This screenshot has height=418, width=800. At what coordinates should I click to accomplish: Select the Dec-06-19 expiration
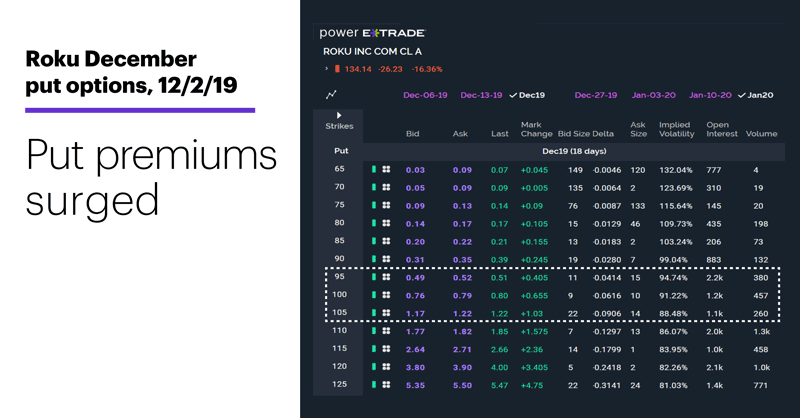point(425,95)
